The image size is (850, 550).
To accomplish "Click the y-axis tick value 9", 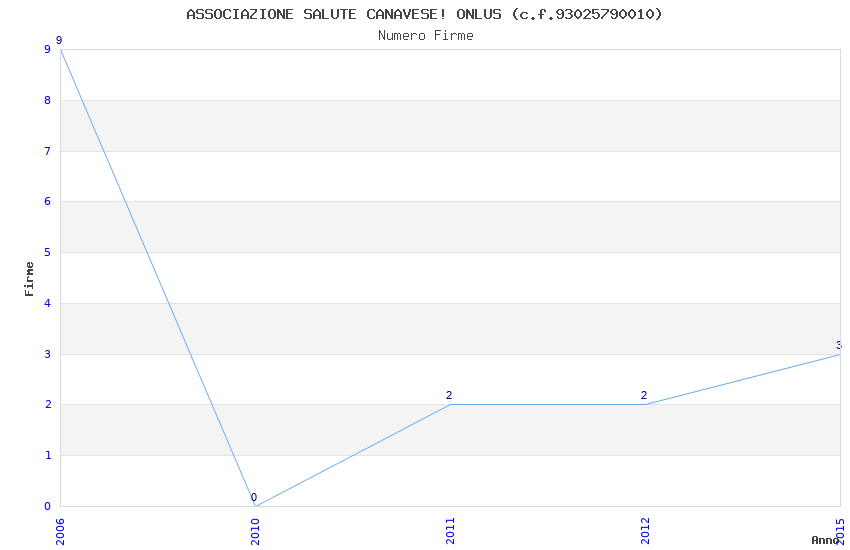I will (x=48, y=49).
